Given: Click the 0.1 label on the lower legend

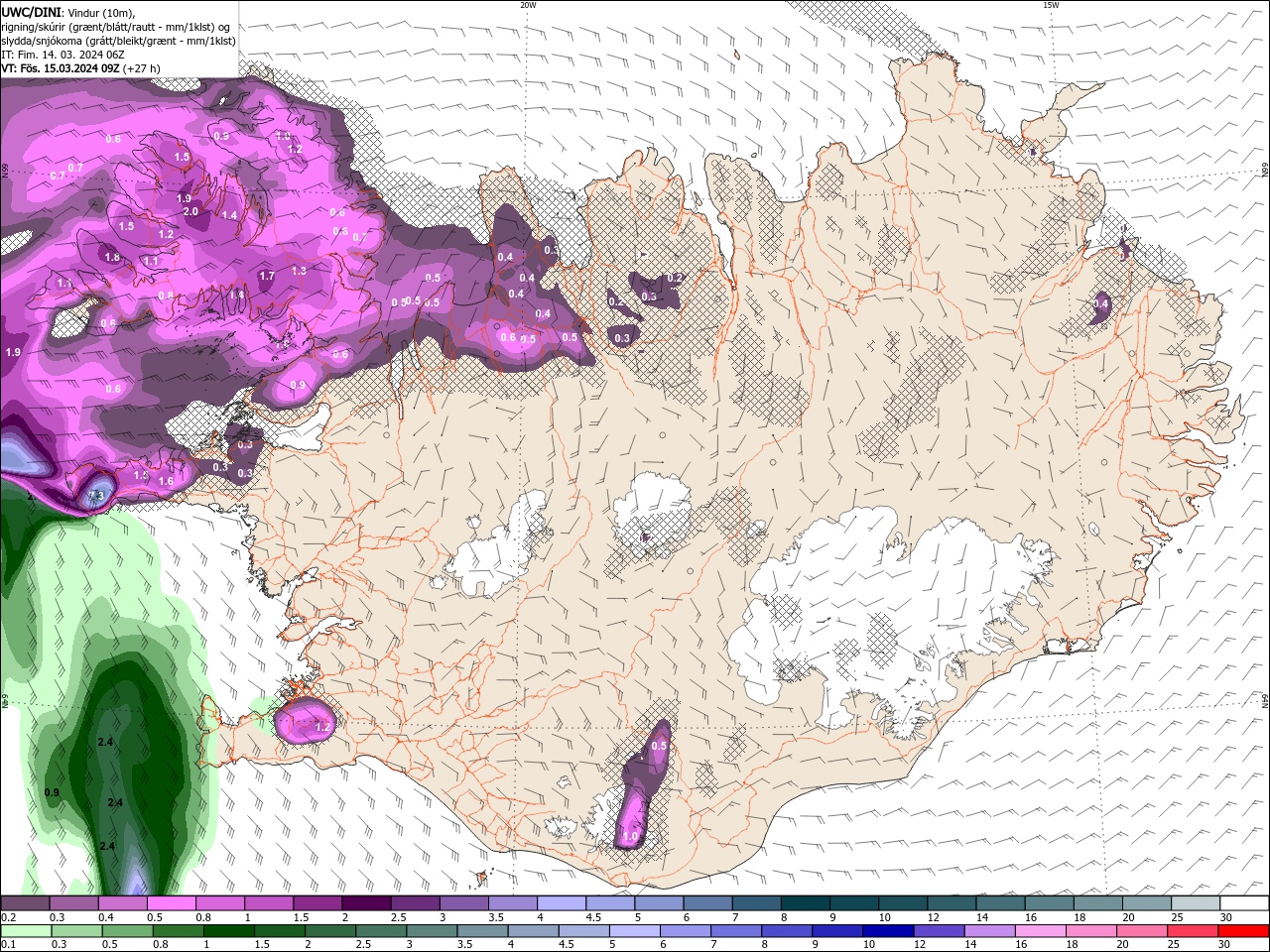Looking at the screenshot, I should [x=8, y=944].
